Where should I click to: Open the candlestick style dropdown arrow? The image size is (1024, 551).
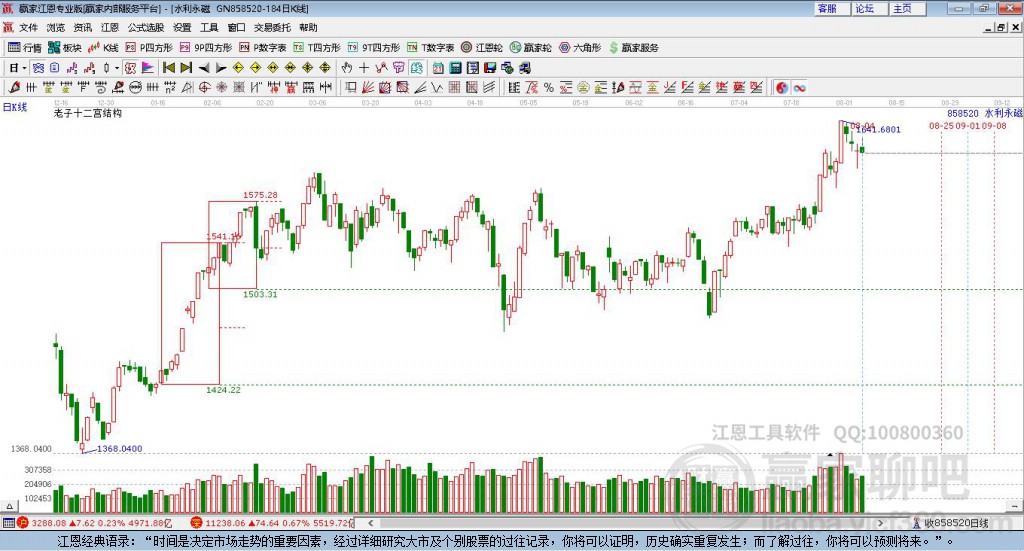117,68
